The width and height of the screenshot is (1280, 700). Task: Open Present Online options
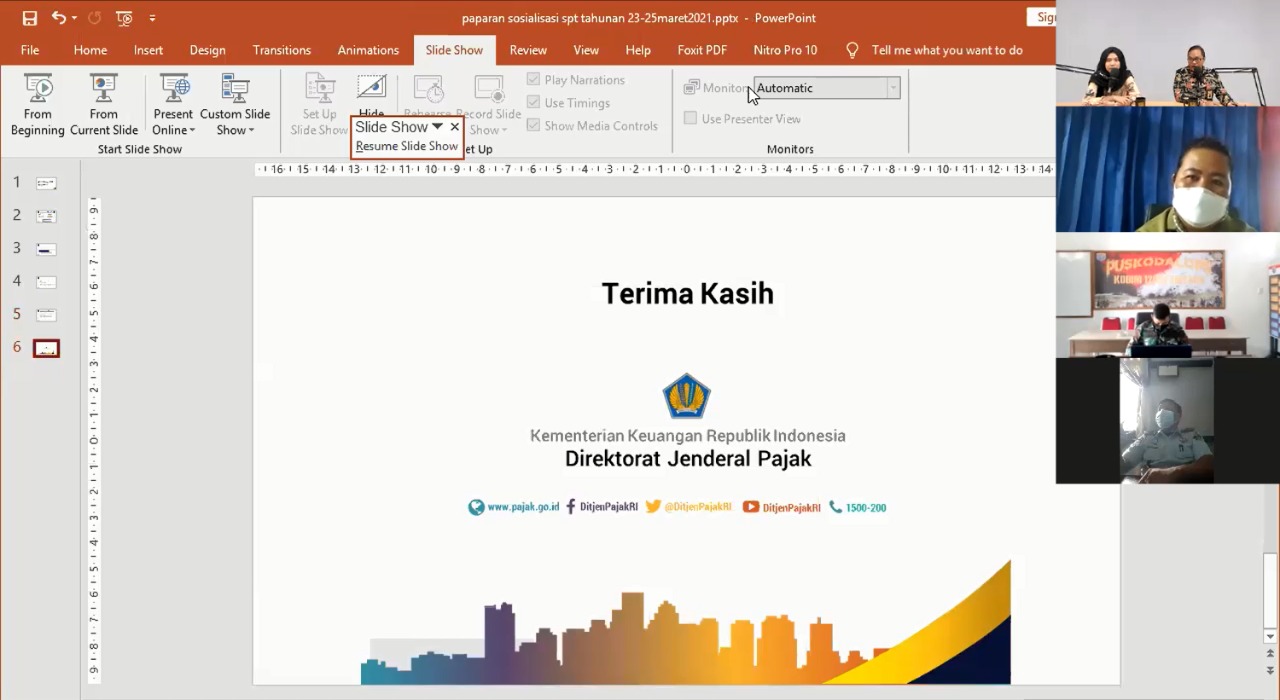click(174, 105)
